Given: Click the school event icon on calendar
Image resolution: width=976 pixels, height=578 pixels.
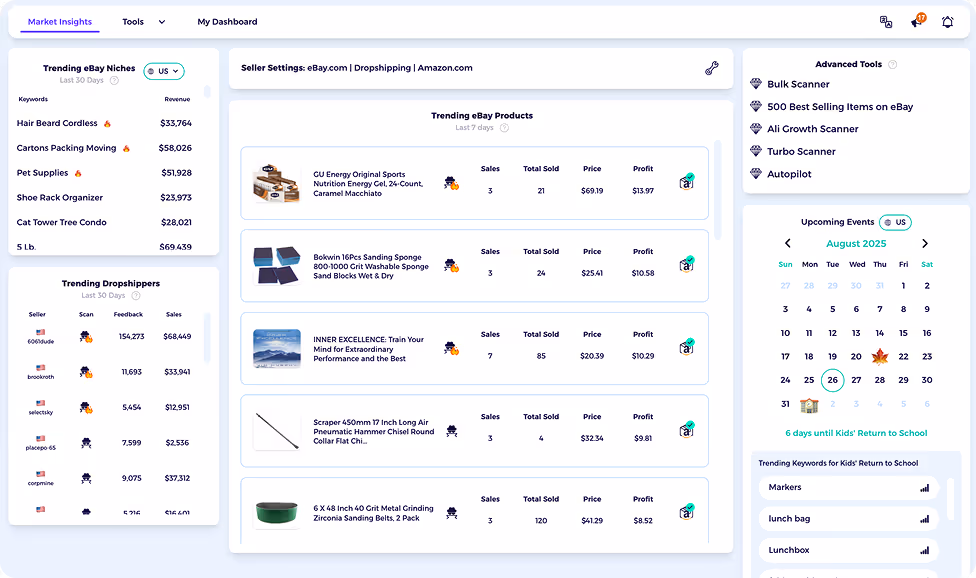Looking at the screenshot, I should [x=809, y=404].
